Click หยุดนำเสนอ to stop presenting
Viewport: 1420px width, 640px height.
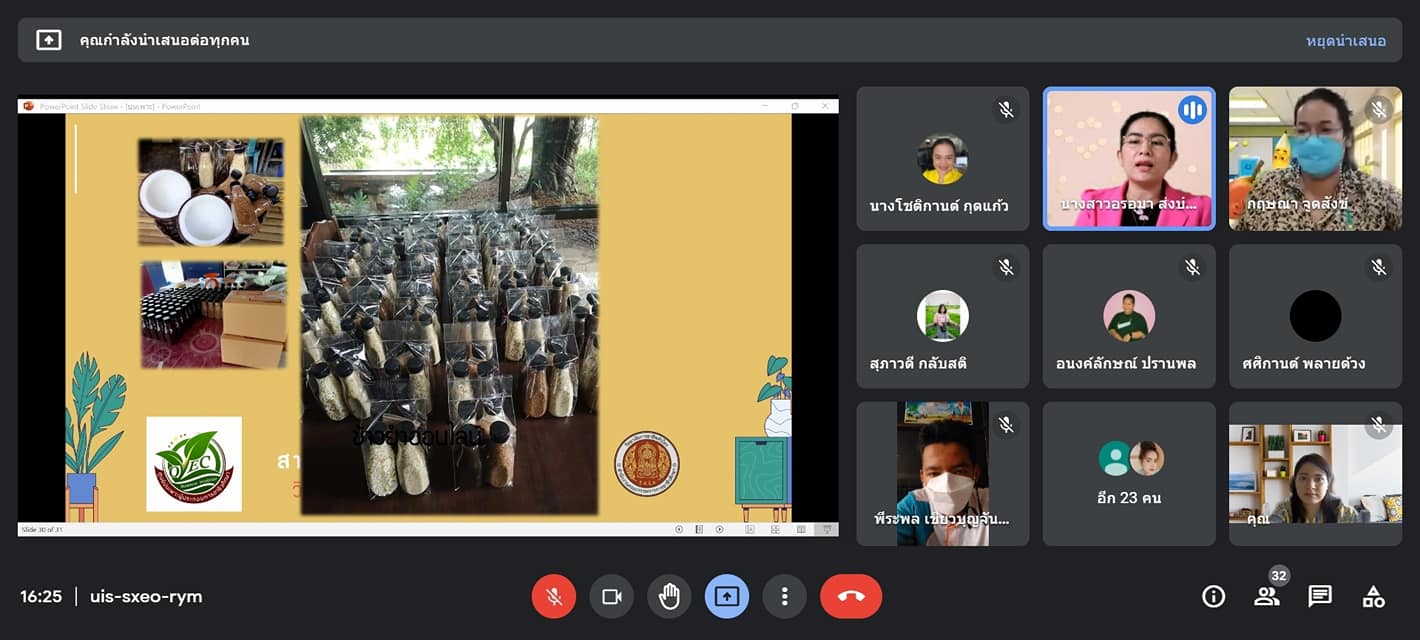(x=1345, y=41)
